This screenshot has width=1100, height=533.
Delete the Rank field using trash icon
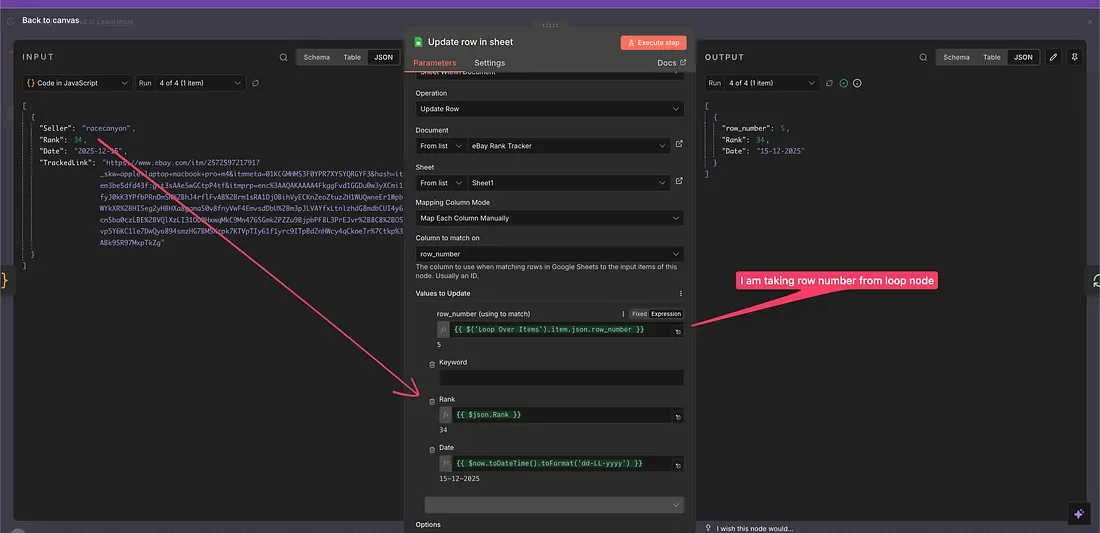coord(431,401)
